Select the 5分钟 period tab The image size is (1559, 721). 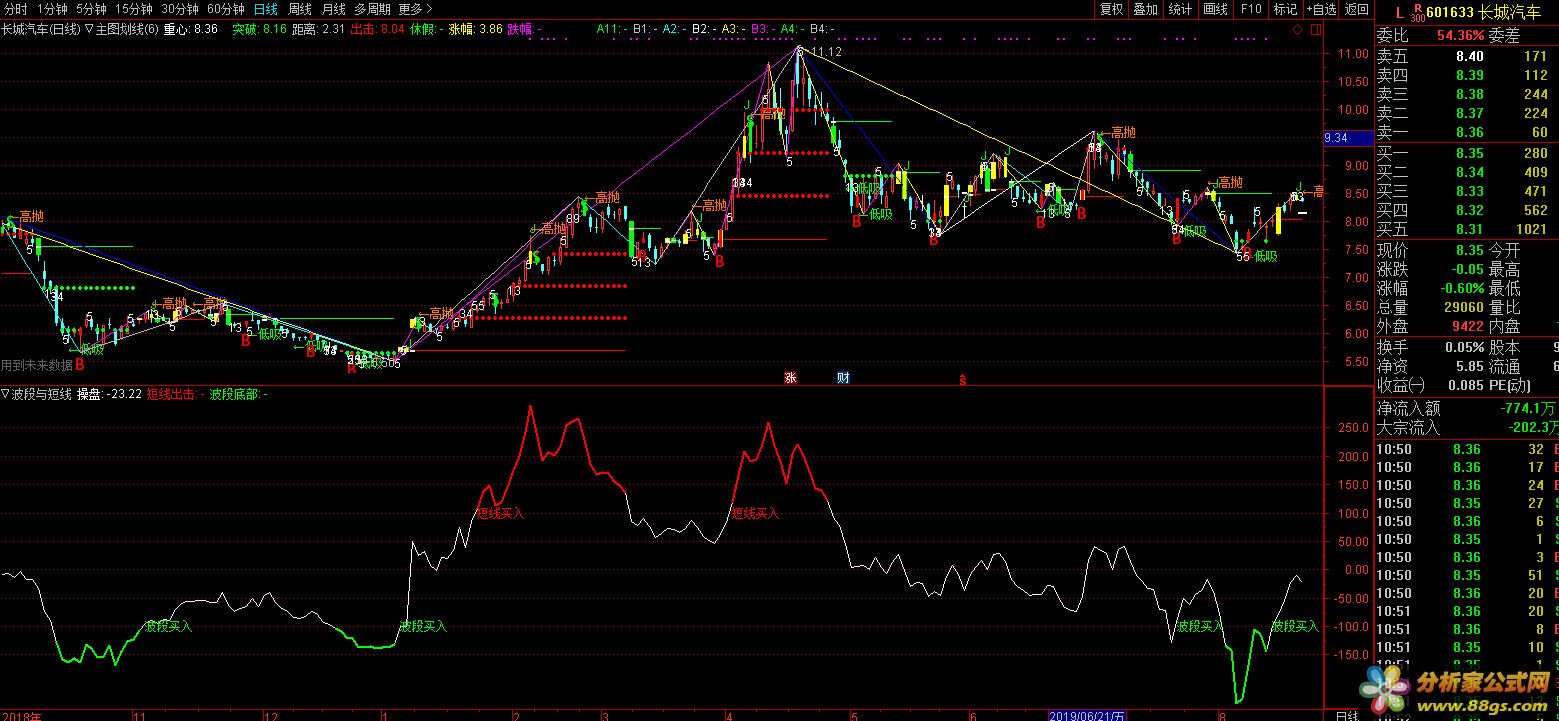point(91,9)
